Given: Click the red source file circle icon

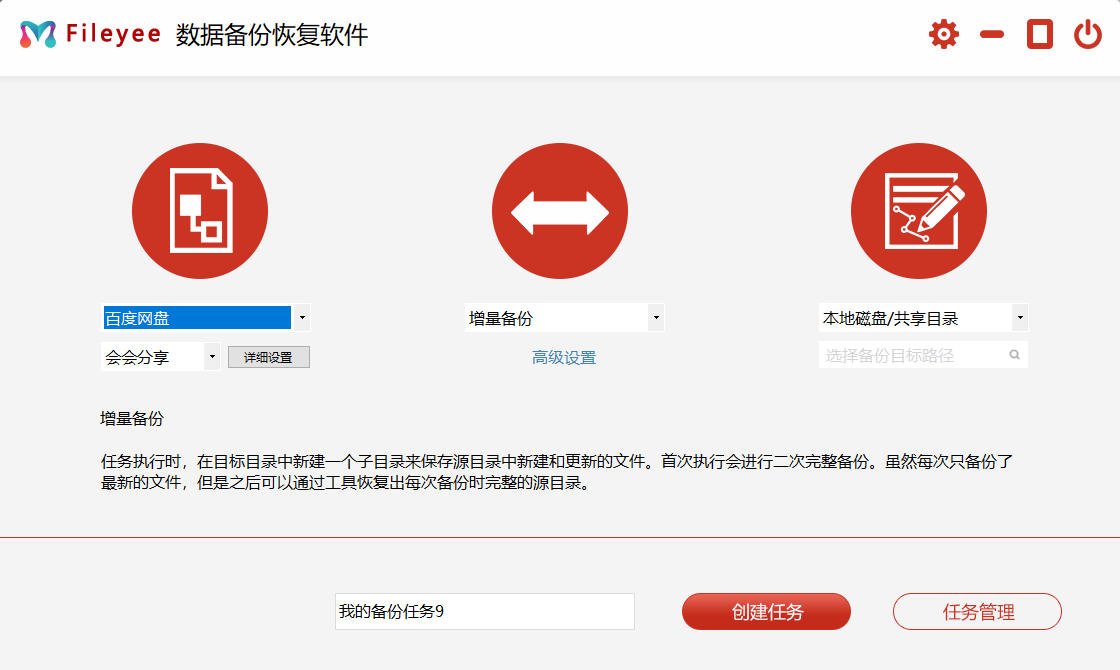Looking at the screenshot, I should 200,211.
